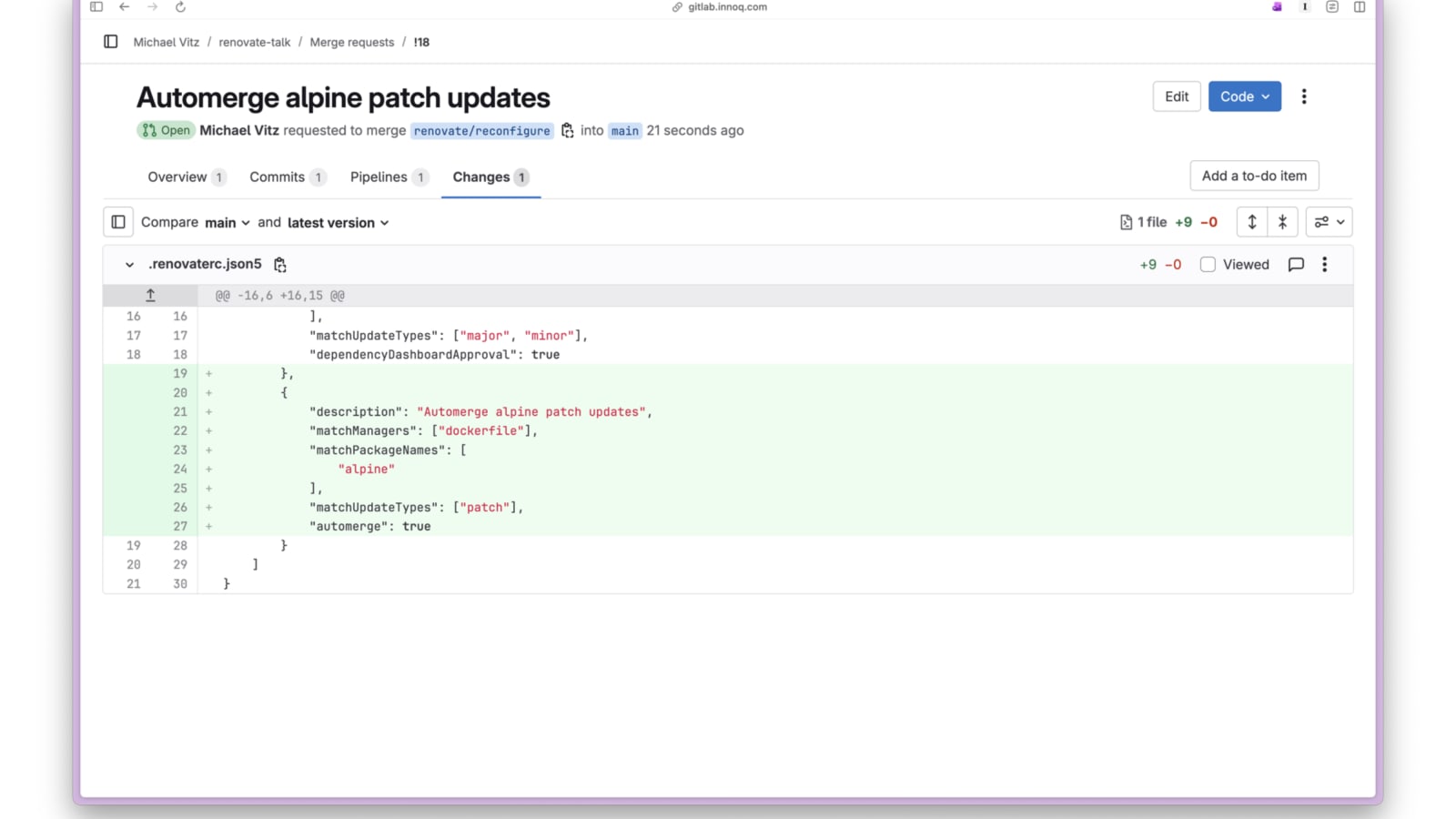Show the browser split view icon
Screen dimensions: 1456x819
pos(1360,7)
